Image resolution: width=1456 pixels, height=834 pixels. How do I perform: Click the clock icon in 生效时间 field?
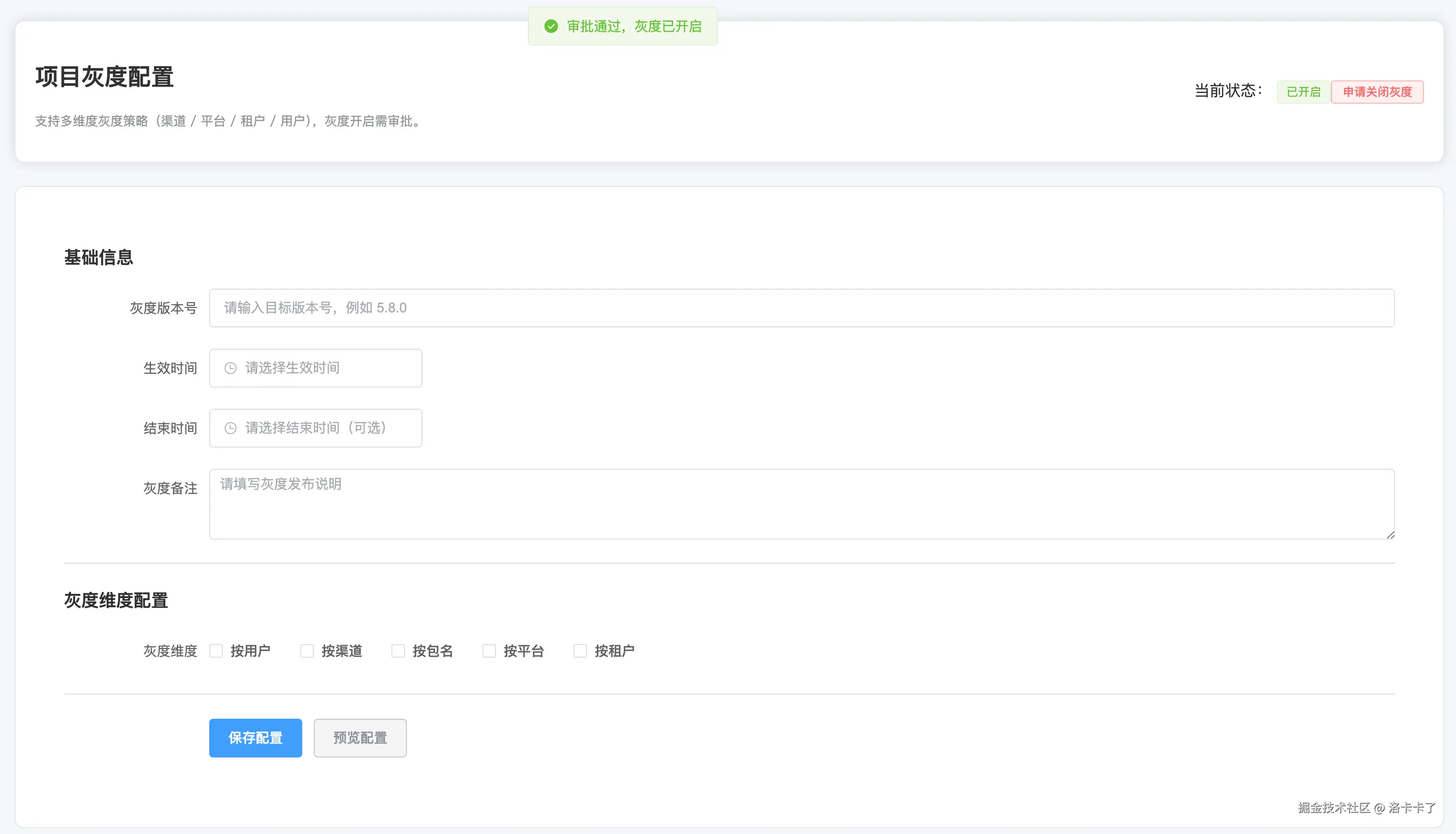[230, 368]
